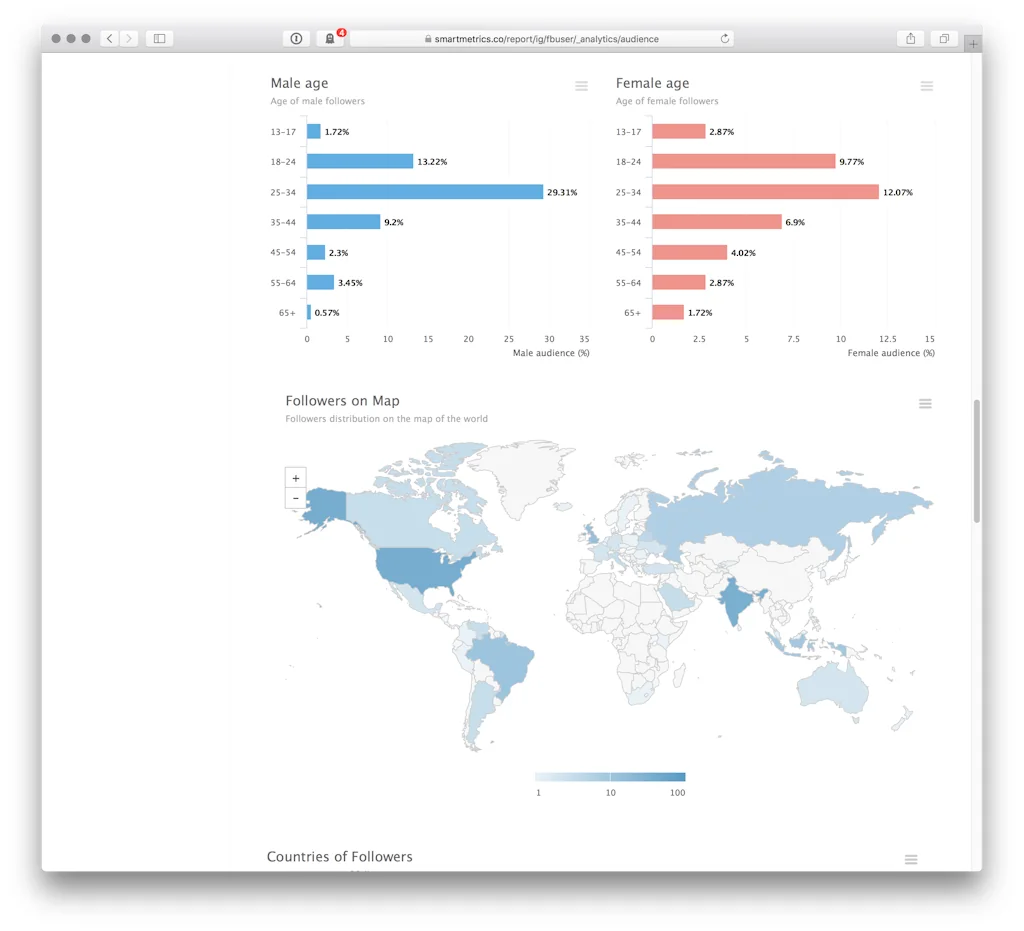
Task: Open the Countries of Followers options menu
Action: 910,859
